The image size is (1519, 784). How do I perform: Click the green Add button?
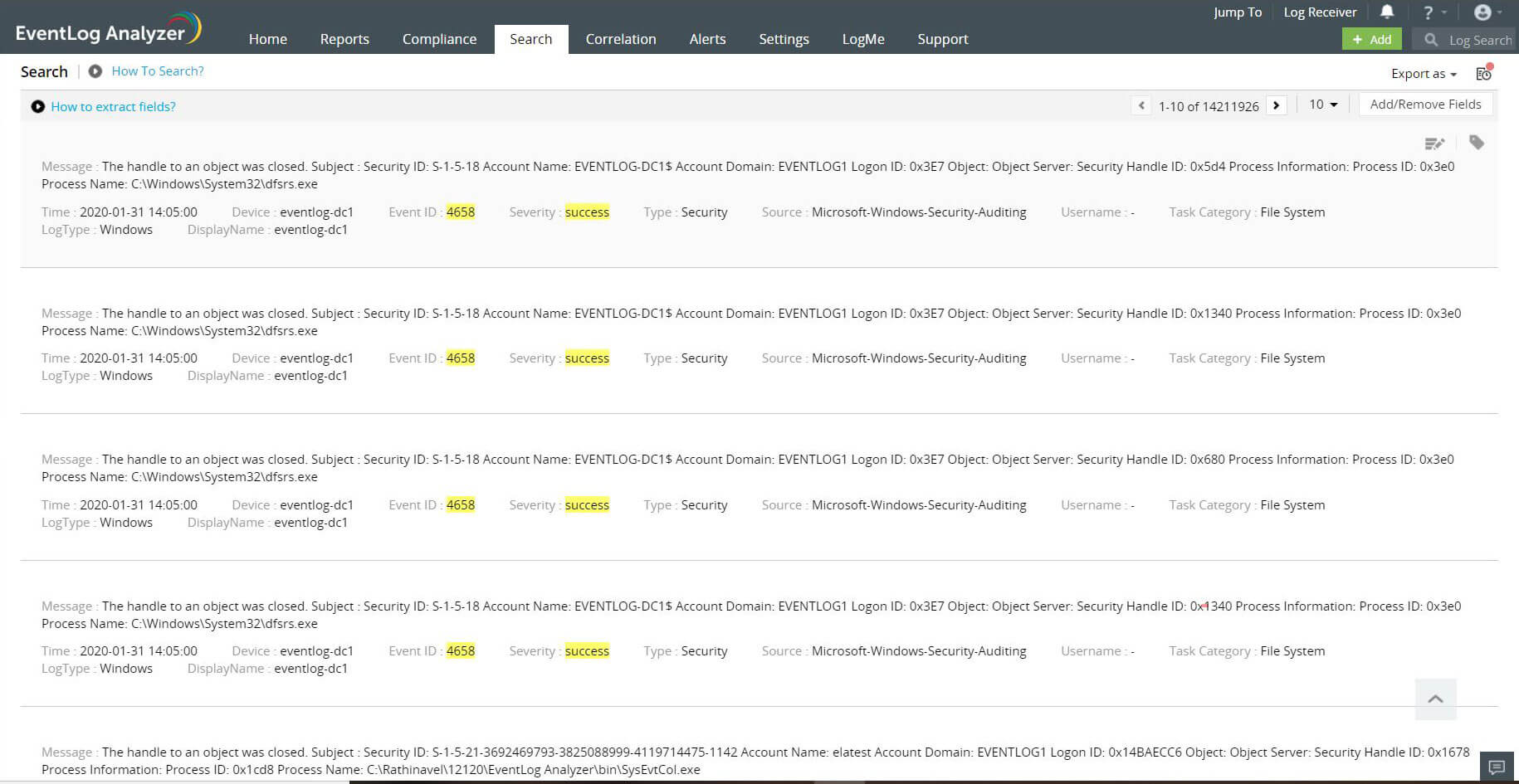click(1372, 39)
